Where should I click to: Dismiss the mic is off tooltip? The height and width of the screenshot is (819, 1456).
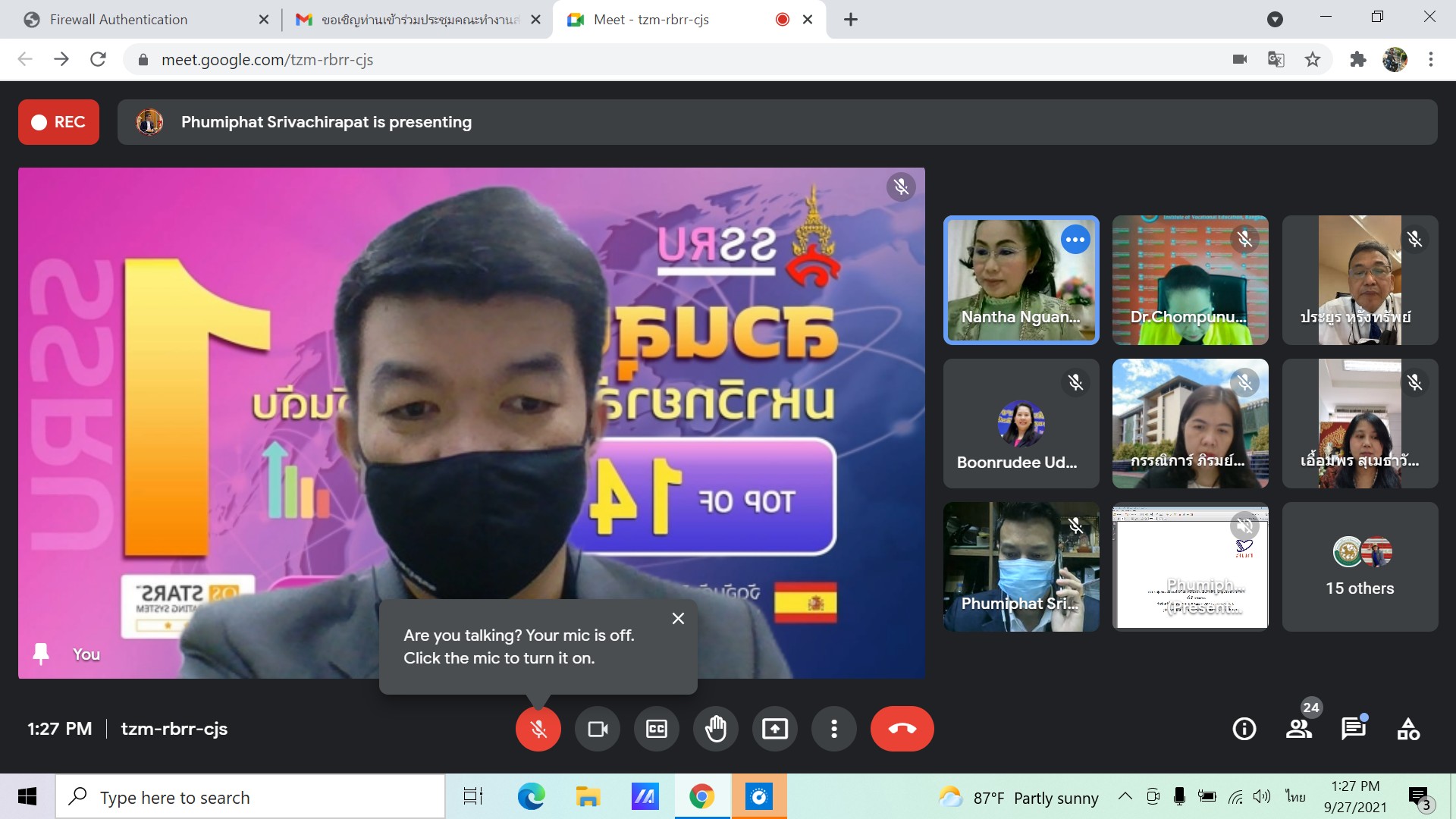(678, 619)
